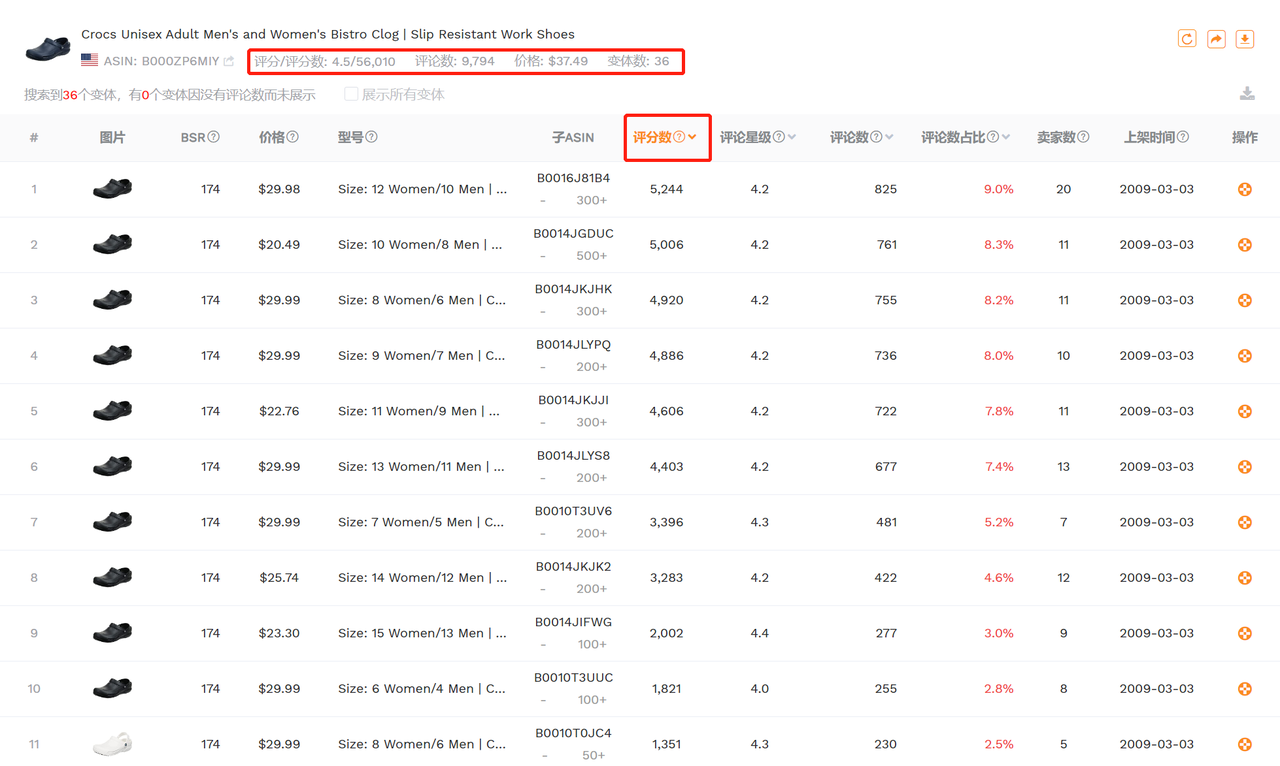Click action icon for row B0014JLYPQ
Image resolution: width=1280 pixels, height=766 pixels.
pos(1245,356)
